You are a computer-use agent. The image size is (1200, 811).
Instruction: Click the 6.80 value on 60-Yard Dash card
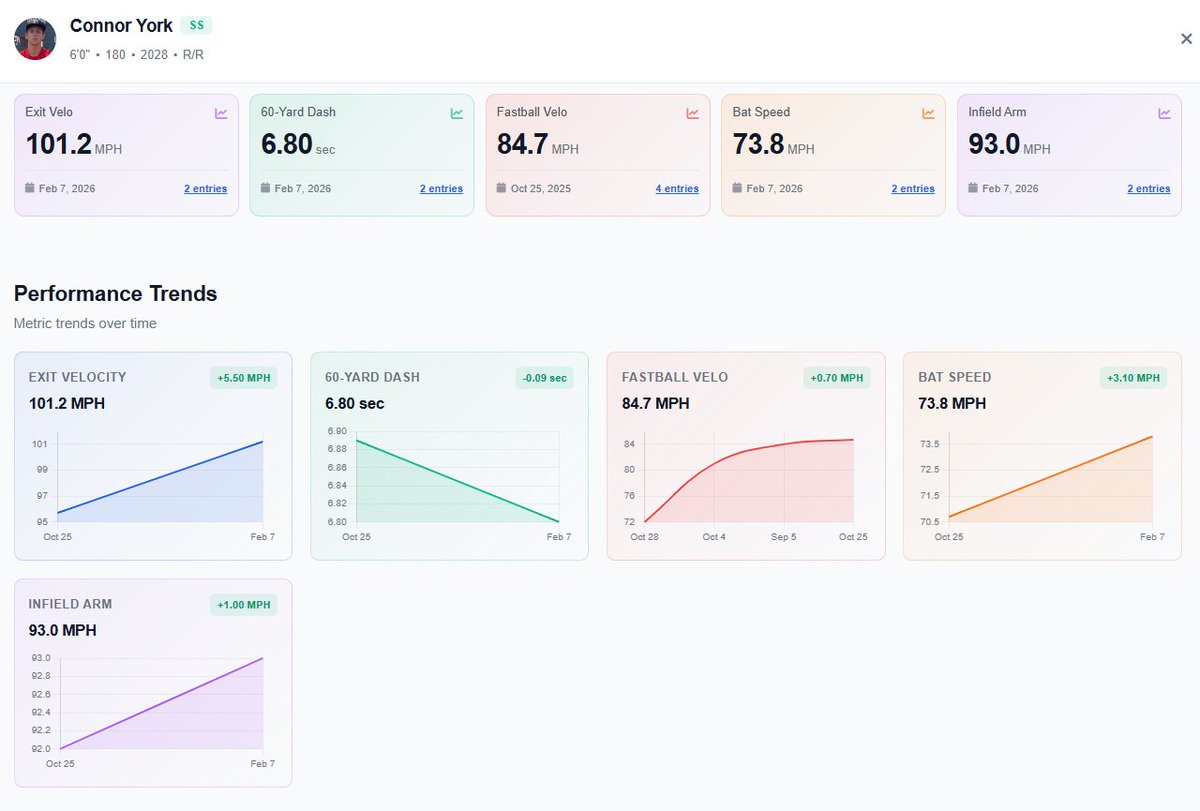pos(287,144)
